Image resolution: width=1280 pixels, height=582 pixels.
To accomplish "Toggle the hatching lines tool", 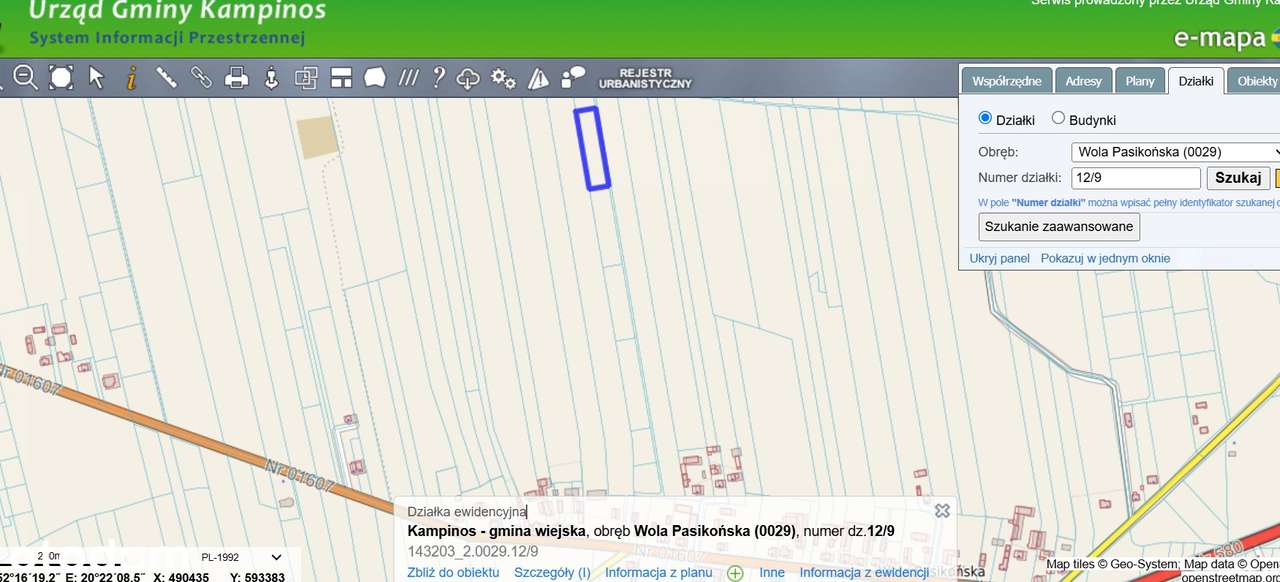I will pos(408,77).
